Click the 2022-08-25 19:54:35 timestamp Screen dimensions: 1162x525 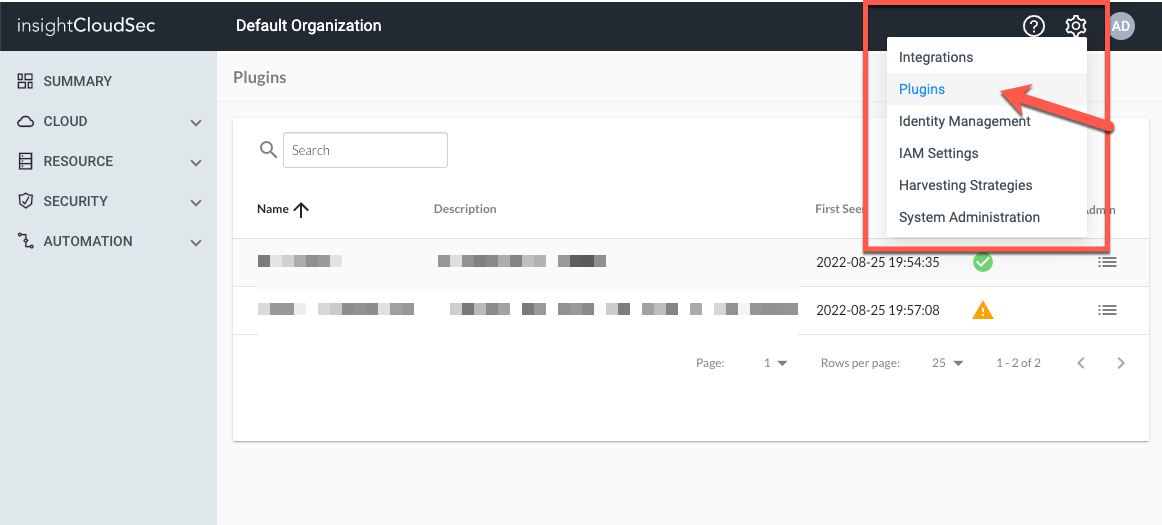point(877,262)
